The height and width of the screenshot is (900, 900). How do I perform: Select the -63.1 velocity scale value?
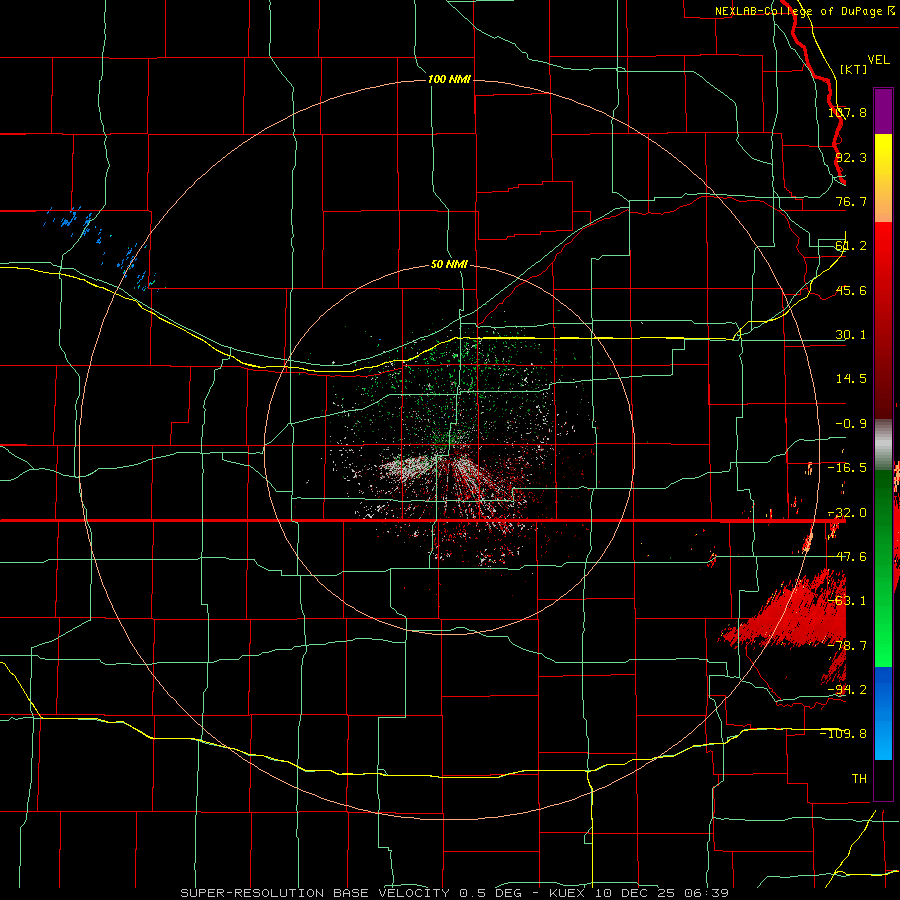[847, 601]
